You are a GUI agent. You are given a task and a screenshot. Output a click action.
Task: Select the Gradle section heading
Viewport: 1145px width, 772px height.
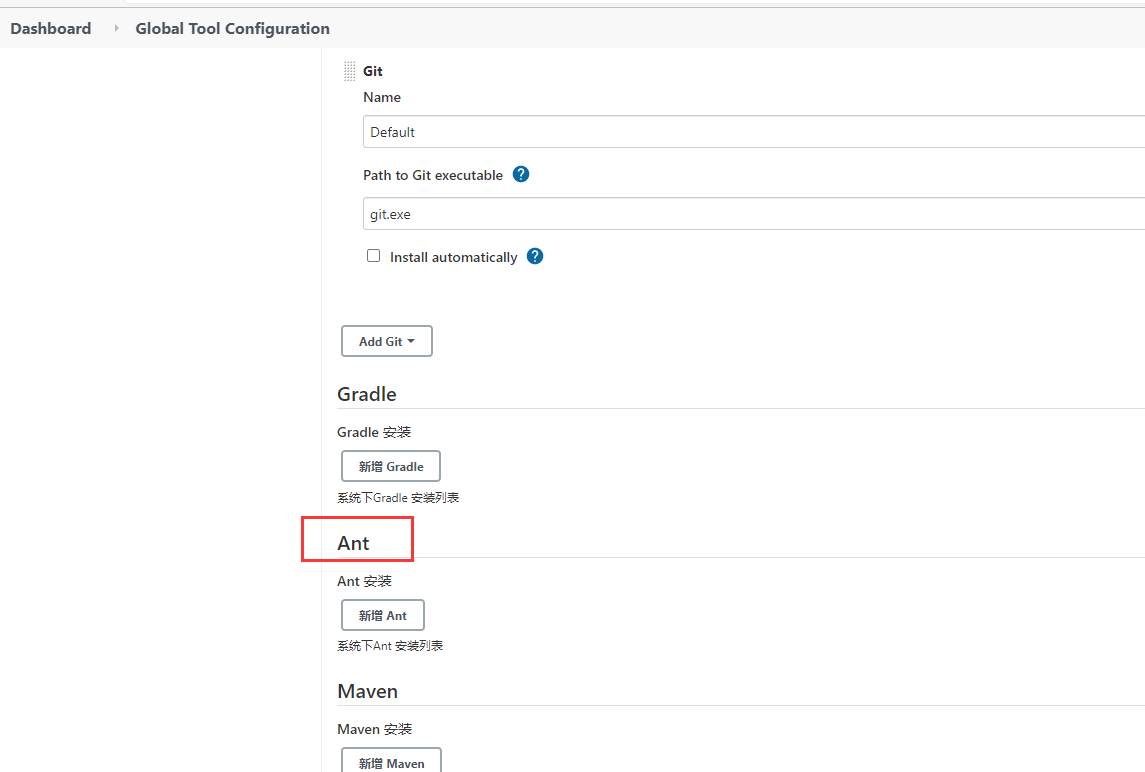366,394
